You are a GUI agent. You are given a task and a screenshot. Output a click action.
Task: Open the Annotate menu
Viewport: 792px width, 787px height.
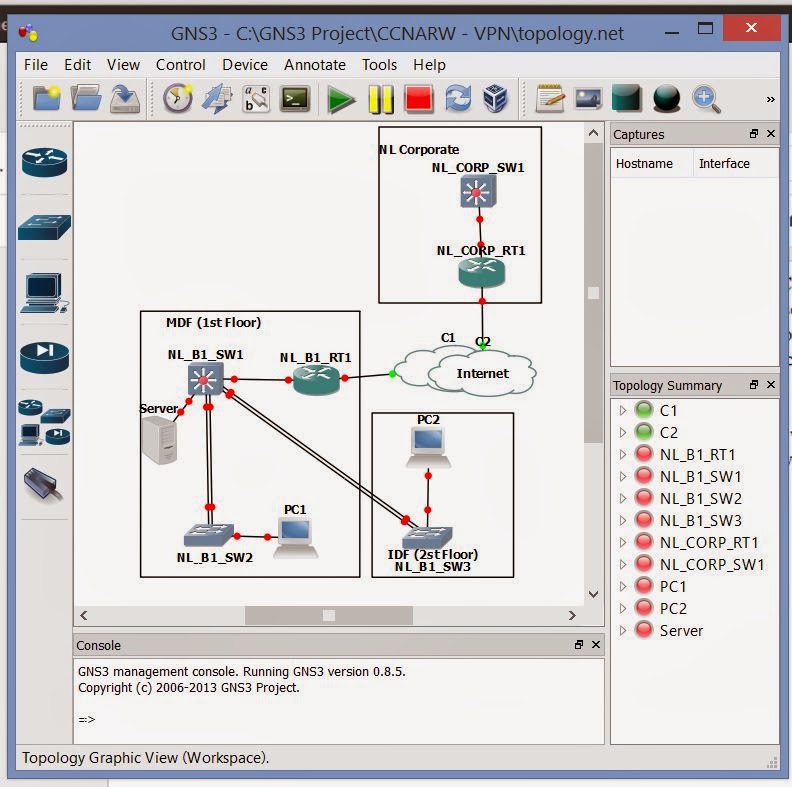point(315,65)
